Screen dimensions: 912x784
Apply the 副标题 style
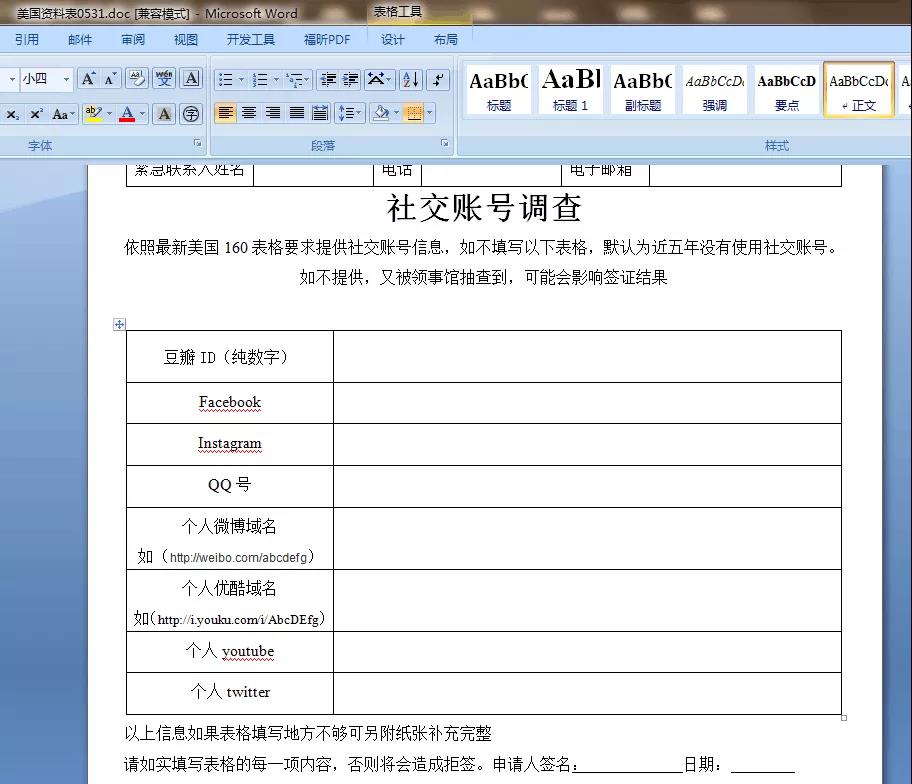(643, 90)
